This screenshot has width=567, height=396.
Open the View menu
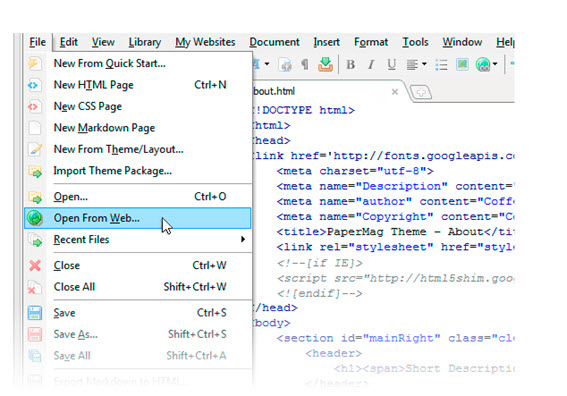pyautogui.click(x=103, y=42)
